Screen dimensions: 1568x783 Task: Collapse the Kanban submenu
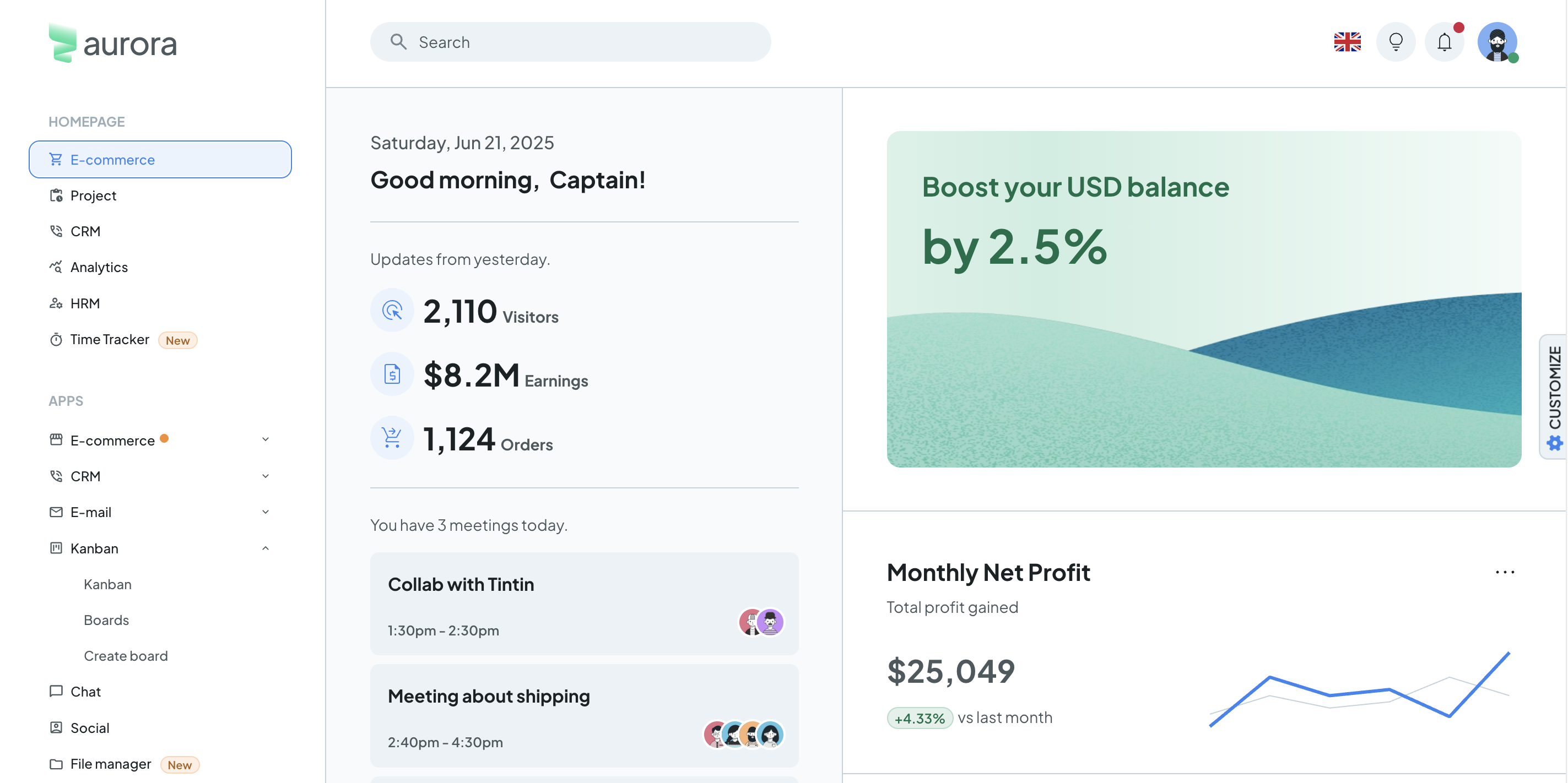click(266, 548)
